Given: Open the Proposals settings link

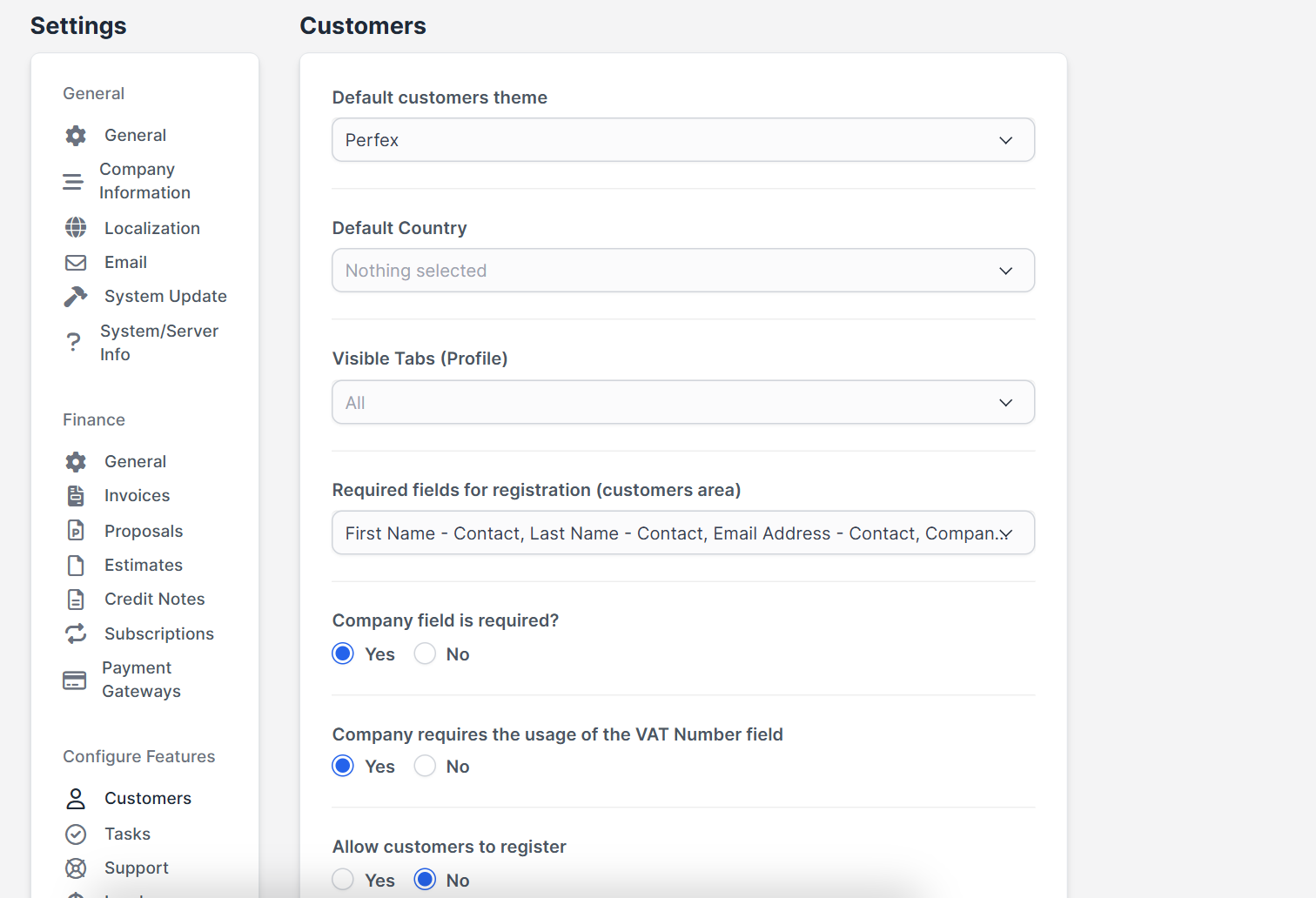Looking at the screenshot, I should pyautogui.click(x=144, y=531).
